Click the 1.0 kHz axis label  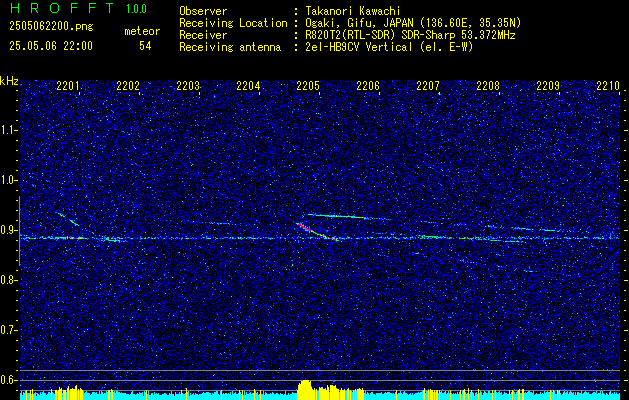pyautogui.click(x=8, y=180)
